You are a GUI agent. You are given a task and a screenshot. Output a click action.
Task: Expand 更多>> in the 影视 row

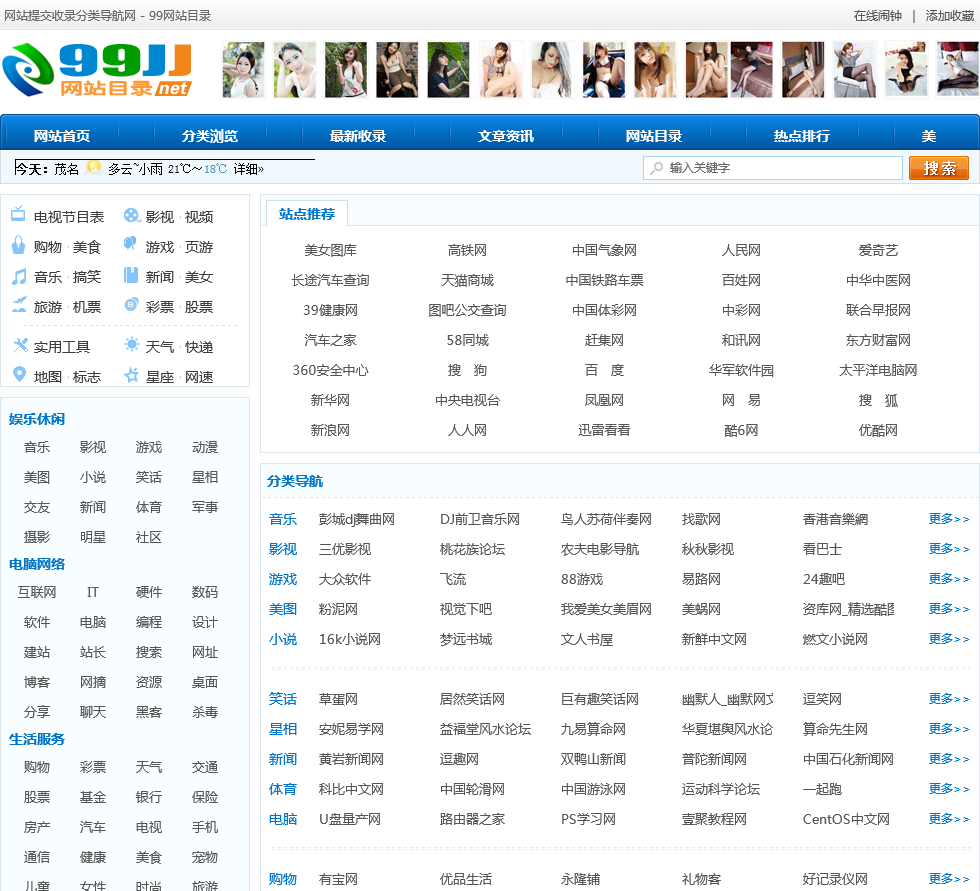(949, 549)
